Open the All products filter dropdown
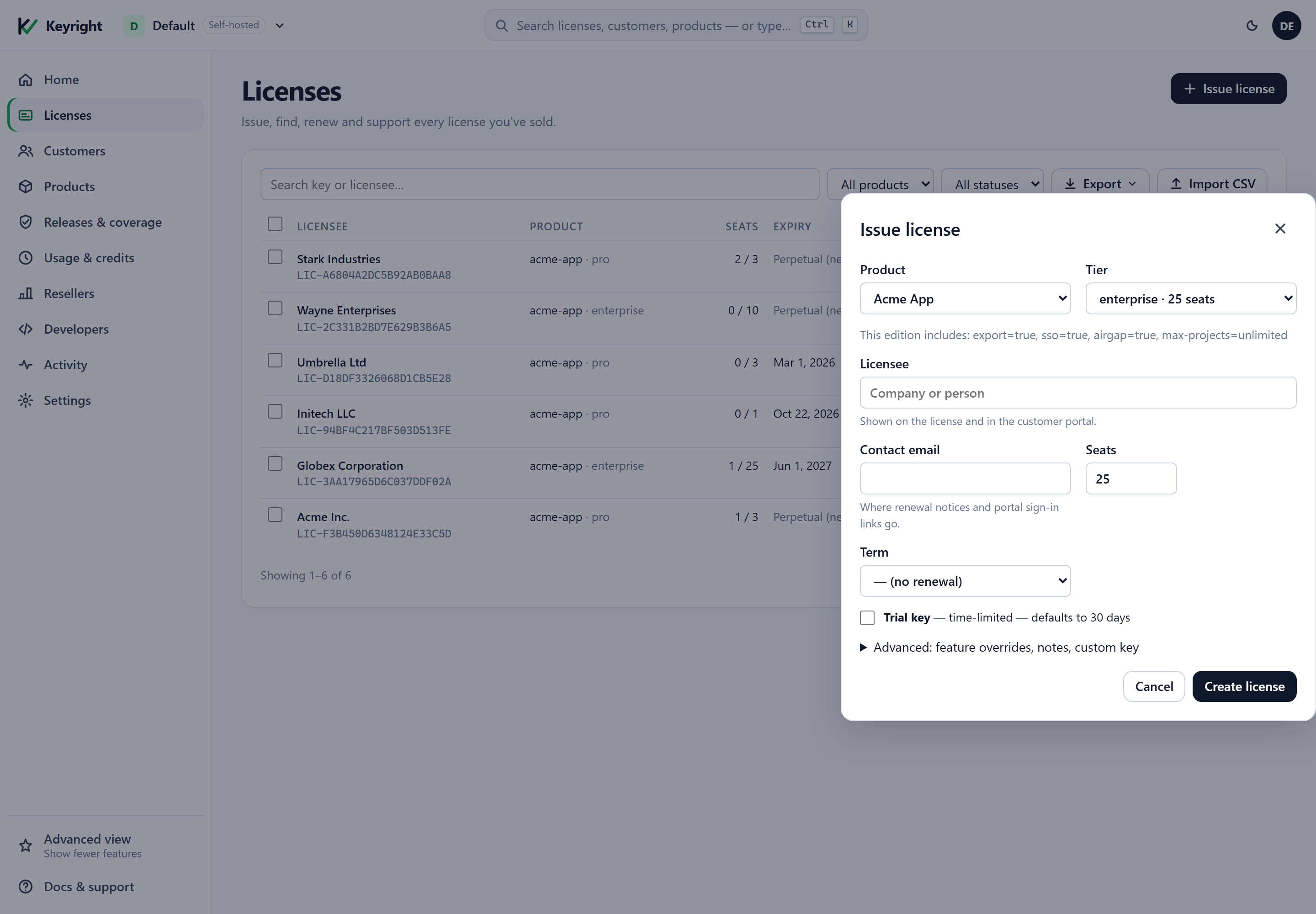This screenshot has width=1316, height=914. pos(880,185)
